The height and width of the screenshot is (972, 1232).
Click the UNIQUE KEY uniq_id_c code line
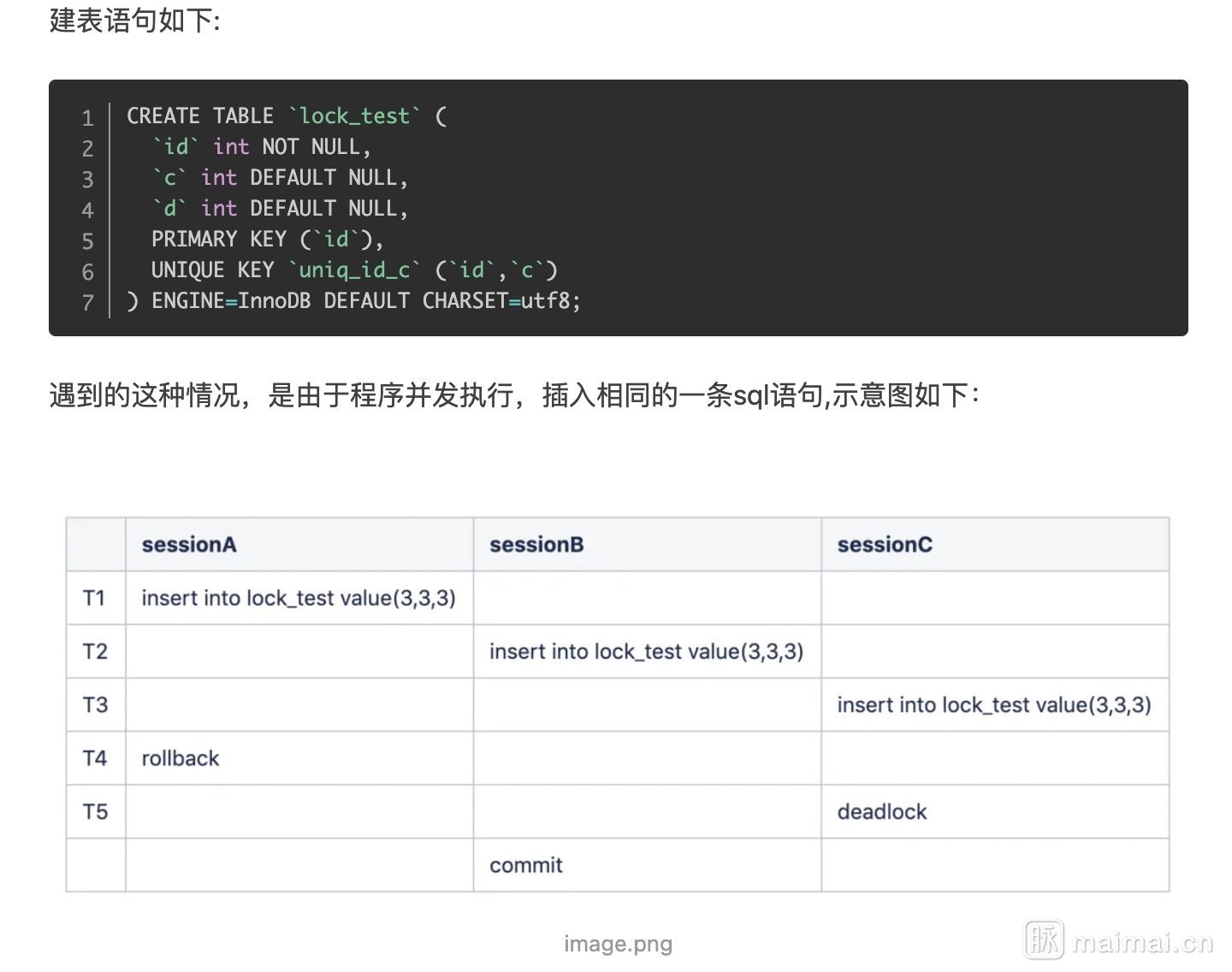tap(354, 270)
